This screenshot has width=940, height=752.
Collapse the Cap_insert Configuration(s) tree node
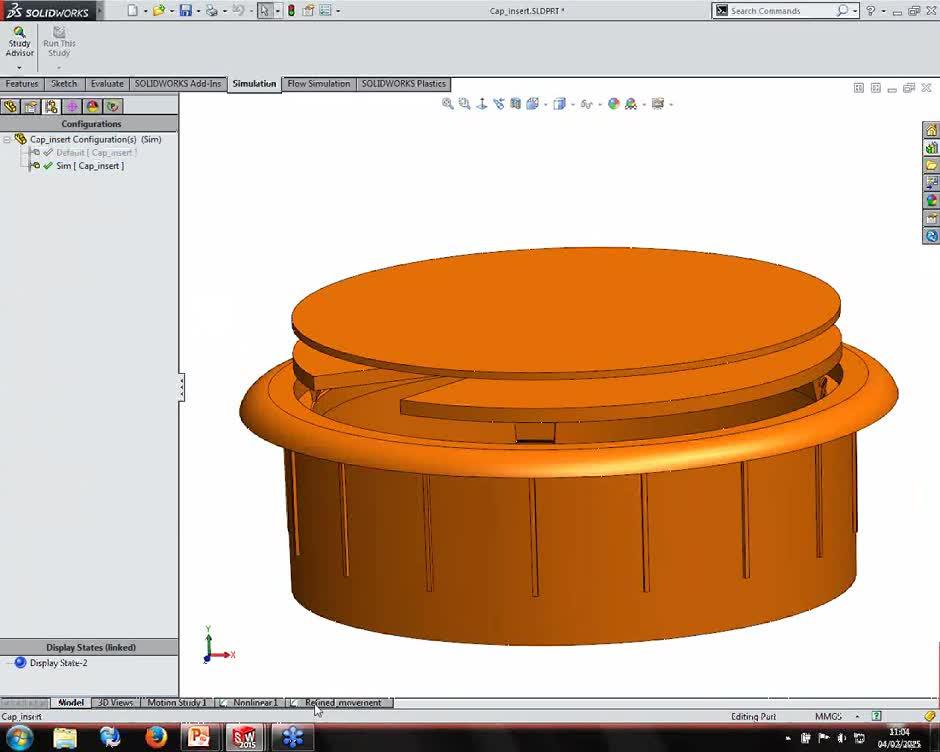[x=7, y=140]
